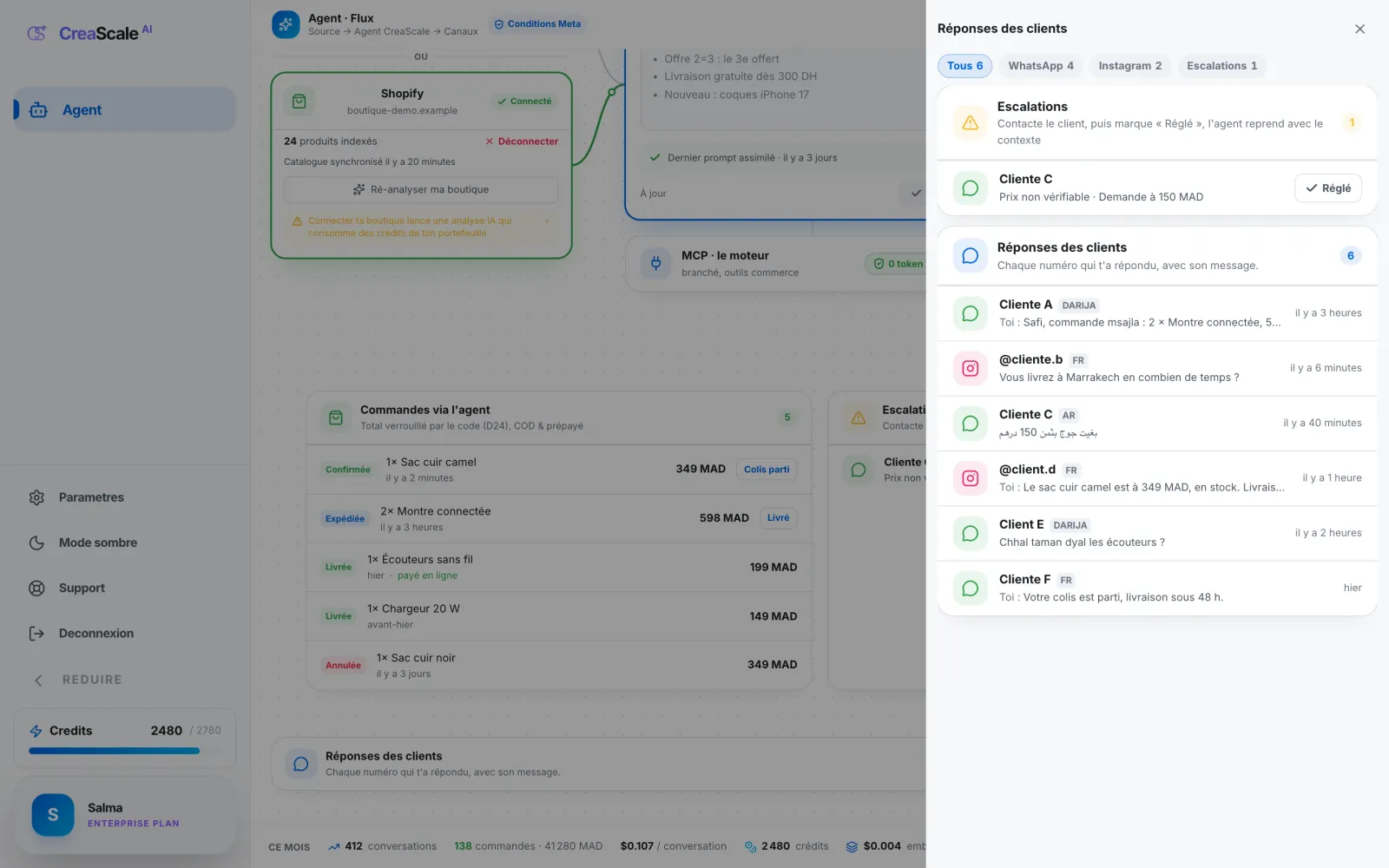This screenshot has width=1389, height=868.
Task: Select the Instagram 2 filter tab
Action: click(x=1129, y=66)
